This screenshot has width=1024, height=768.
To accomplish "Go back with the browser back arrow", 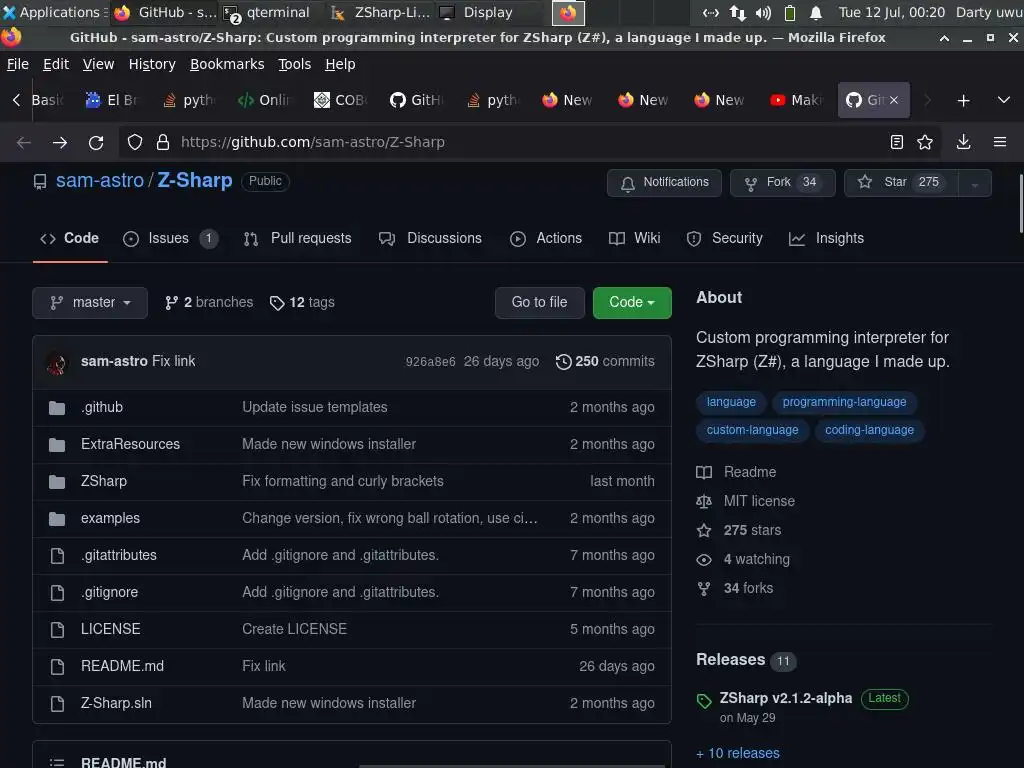I will coord(24,142).
